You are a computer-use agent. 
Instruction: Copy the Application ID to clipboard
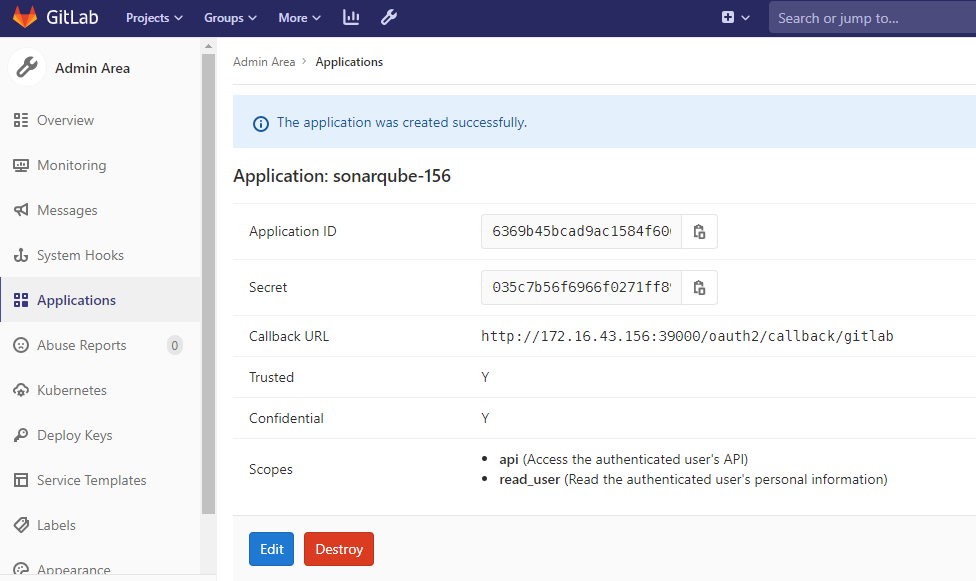[x=699, y=231]
